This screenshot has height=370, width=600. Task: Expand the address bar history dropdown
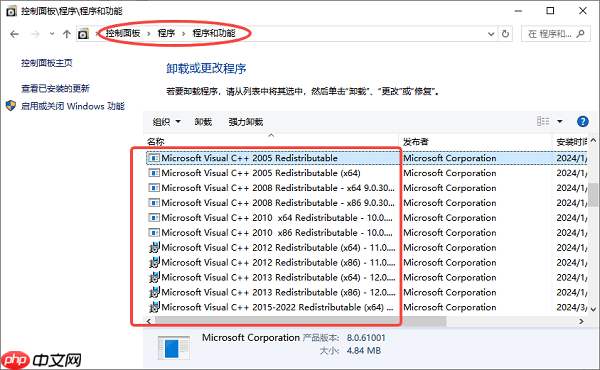[491, 34]
